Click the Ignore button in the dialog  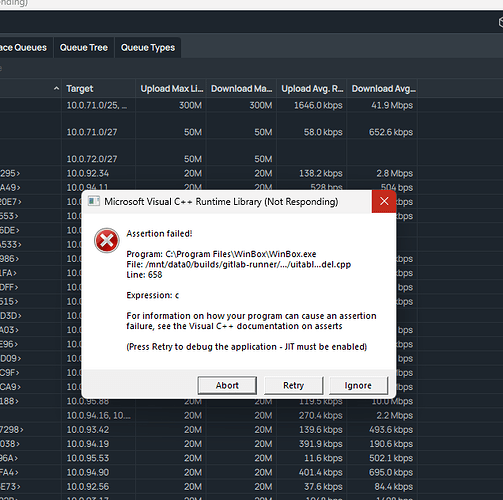tap(358, 385)
